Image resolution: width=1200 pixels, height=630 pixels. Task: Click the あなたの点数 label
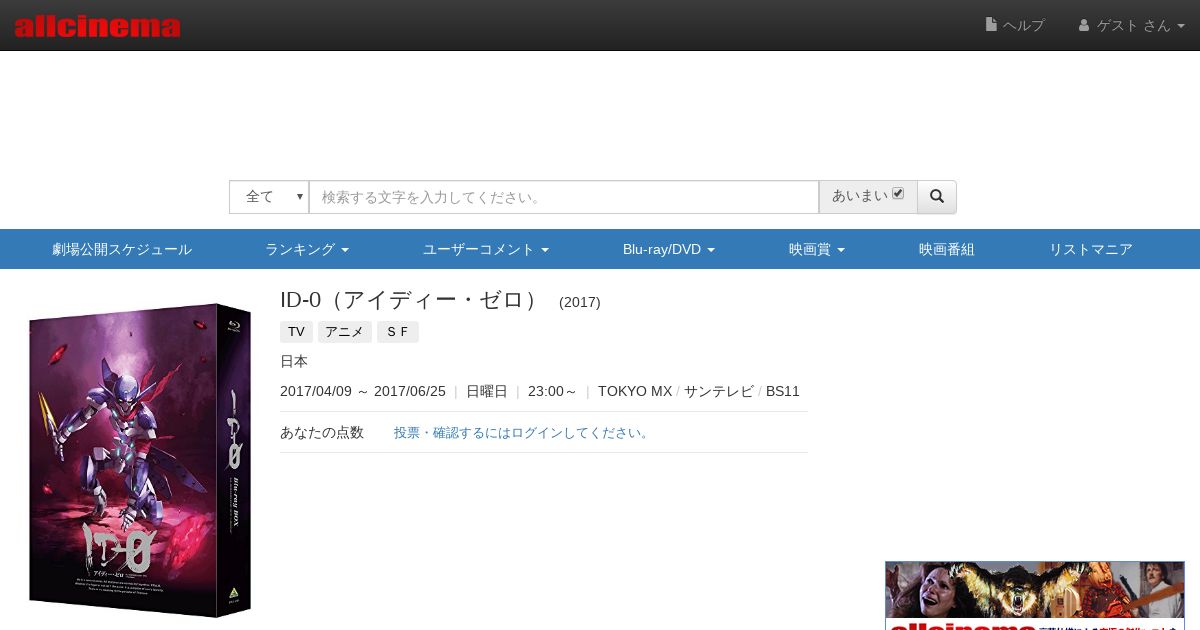322,433
